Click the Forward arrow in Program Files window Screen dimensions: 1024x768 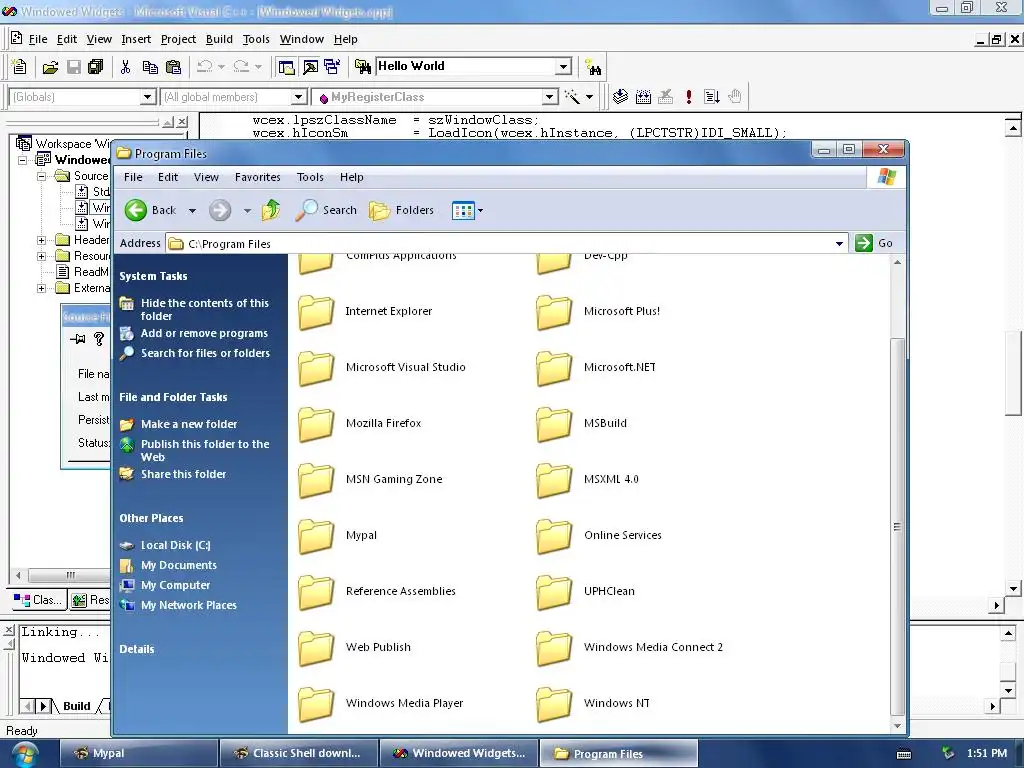click(220, 210)
